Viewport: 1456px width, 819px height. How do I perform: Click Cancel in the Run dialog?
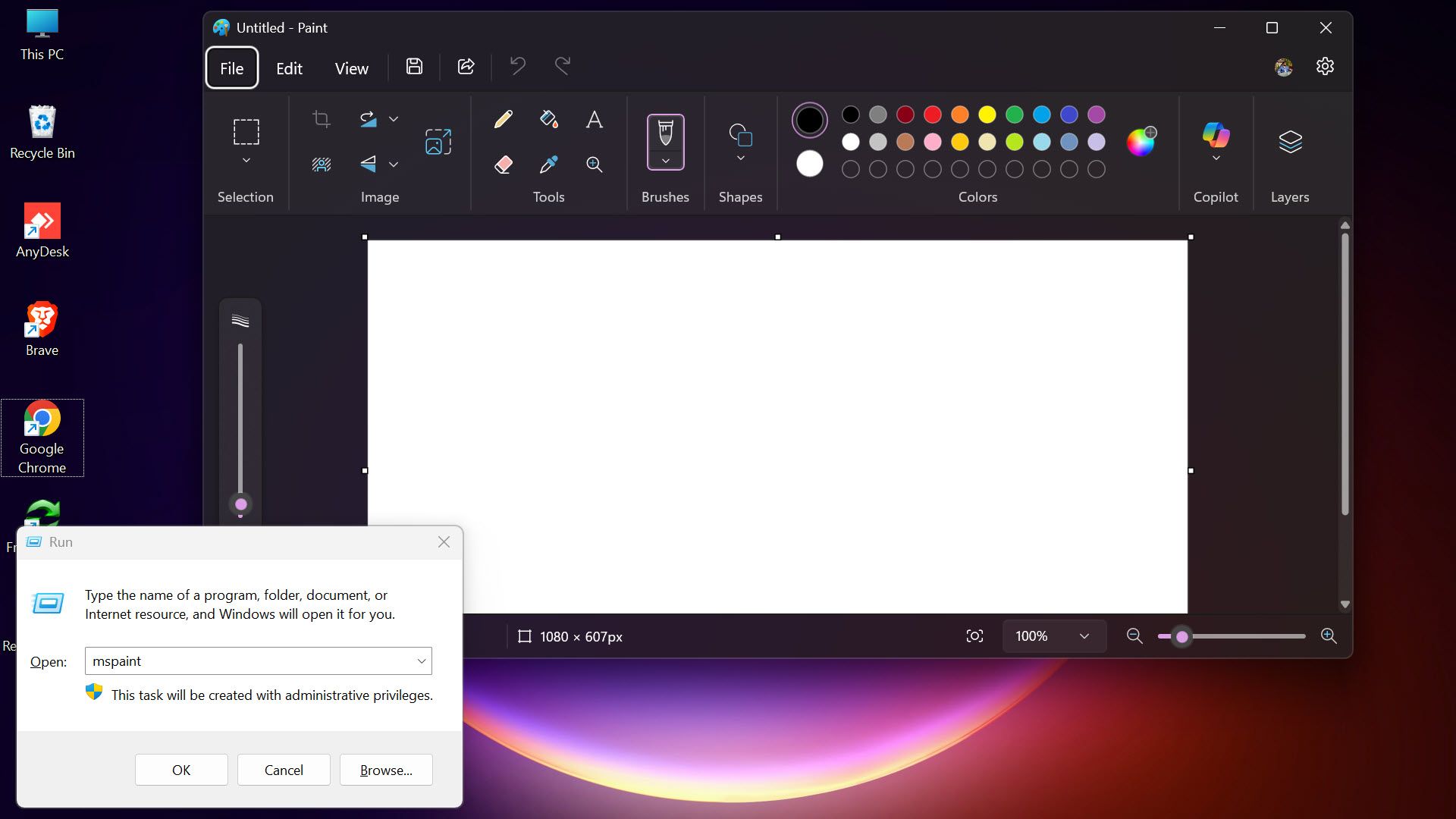click(x=284, y=770)
